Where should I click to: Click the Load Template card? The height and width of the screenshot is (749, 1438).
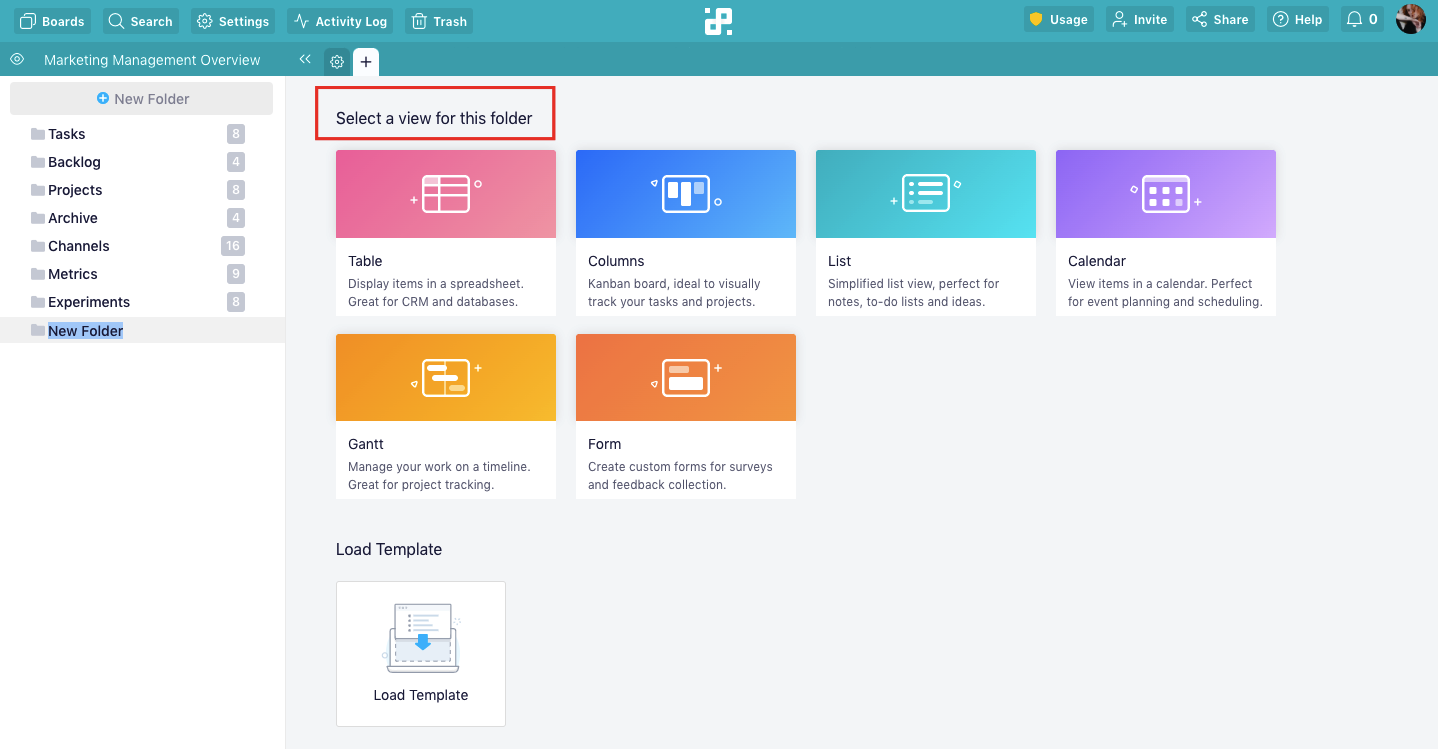[x=421, y=654]
